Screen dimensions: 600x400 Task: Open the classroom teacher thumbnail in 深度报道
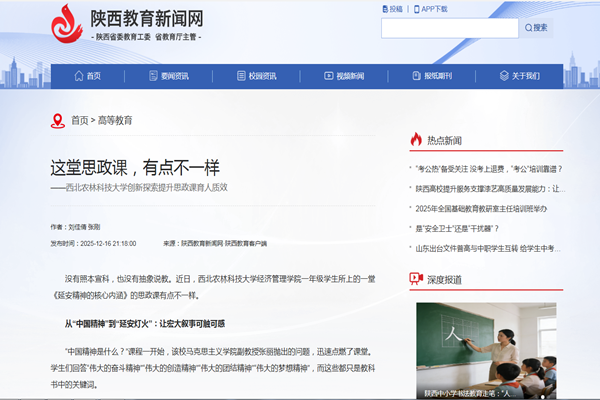point(486,350)
